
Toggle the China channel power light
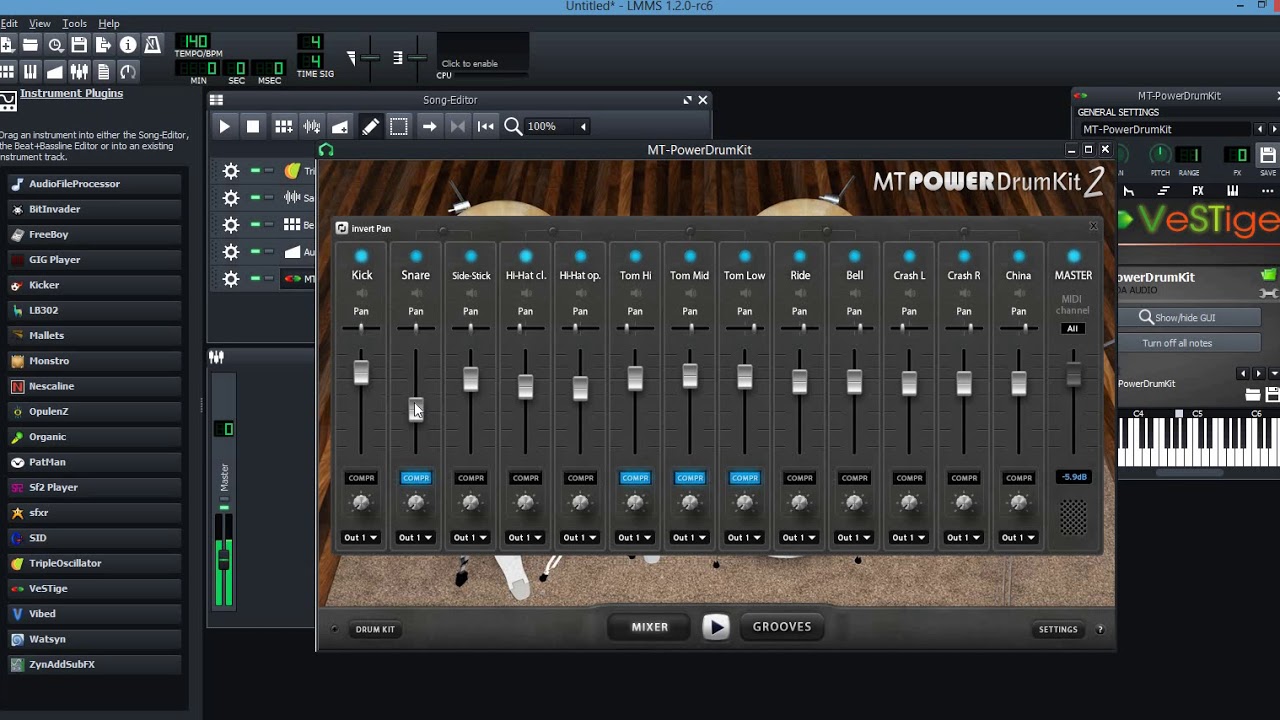[1018, 257]
